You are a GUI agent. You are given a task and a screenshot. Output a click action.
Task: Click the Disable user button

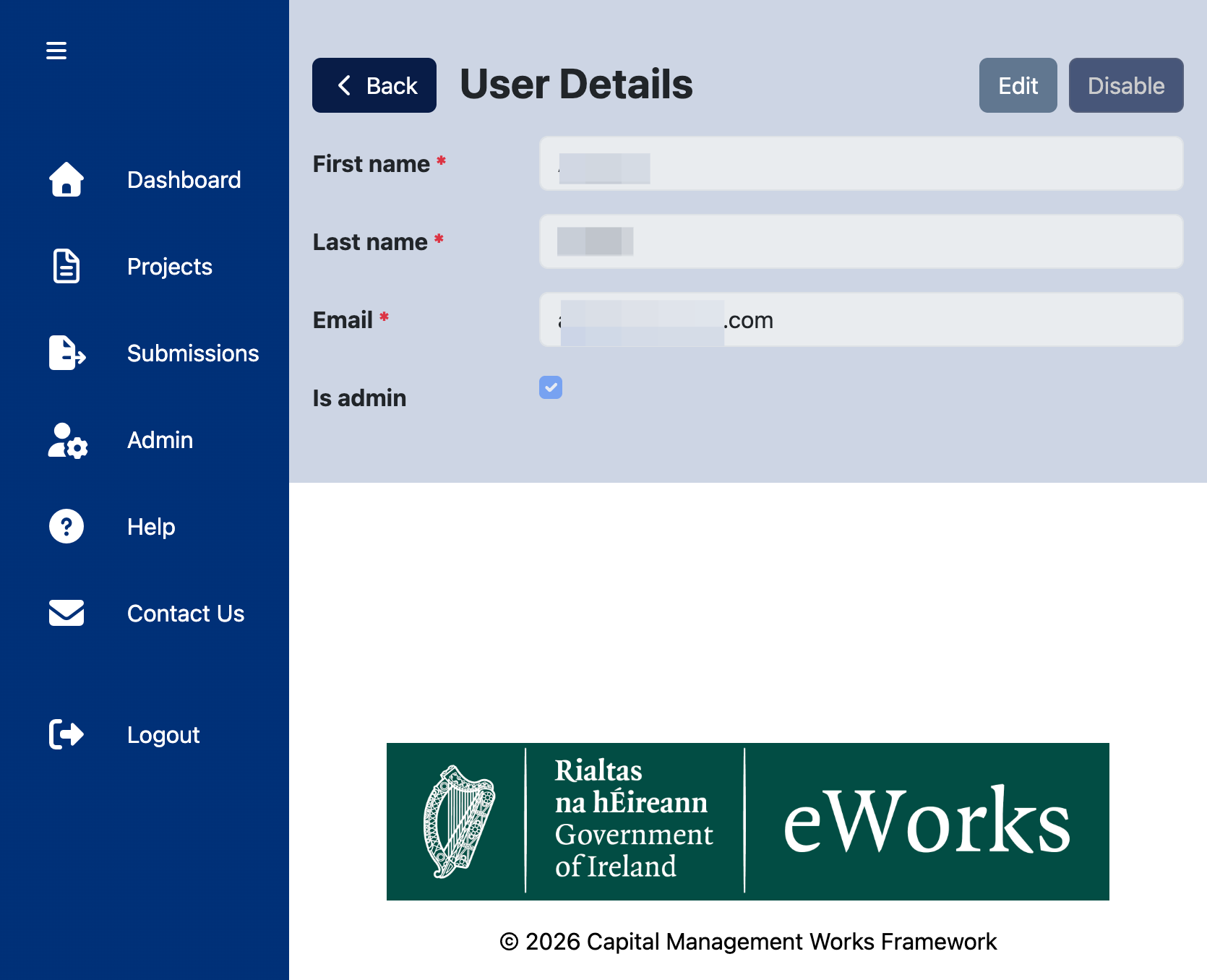point(1126,85)
